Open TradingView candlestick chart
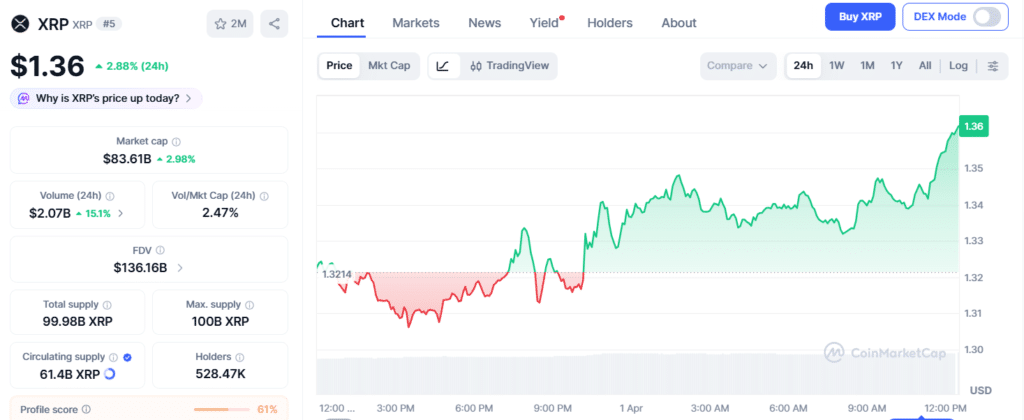 [x=509, y=66]
